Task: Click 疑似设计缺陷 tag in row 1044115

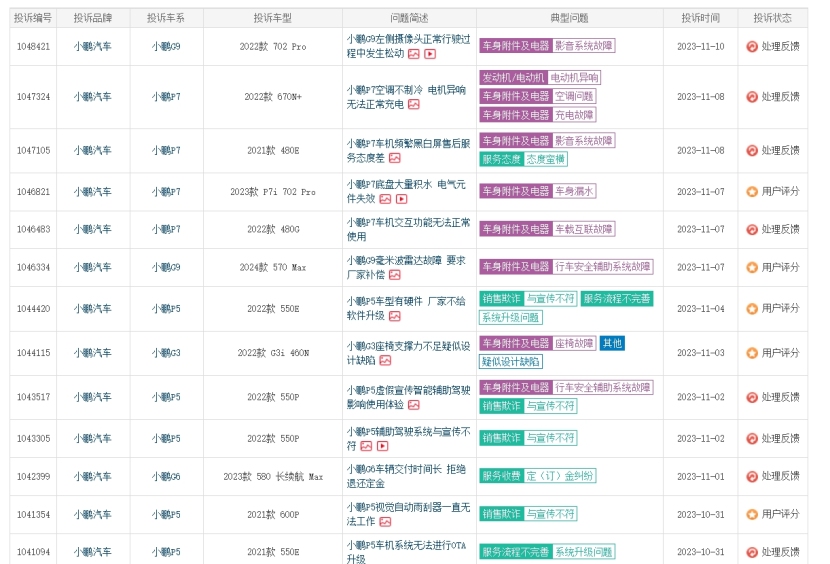Action: pyautogui.click(x=511, y=362)
